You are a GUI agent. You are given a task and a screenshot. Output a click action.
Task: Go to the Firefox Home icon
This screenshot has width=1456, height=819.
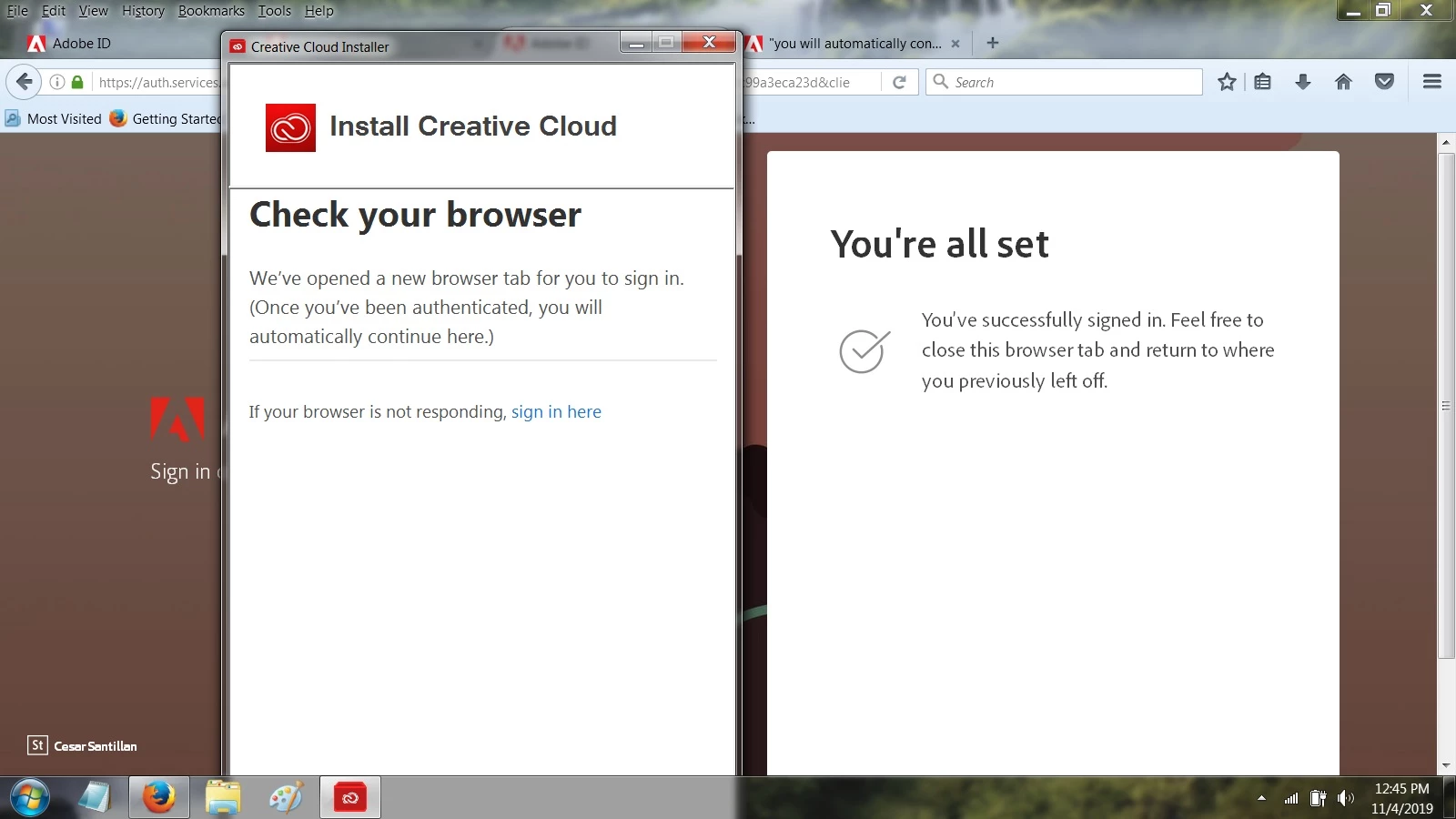click(1343, 82)
